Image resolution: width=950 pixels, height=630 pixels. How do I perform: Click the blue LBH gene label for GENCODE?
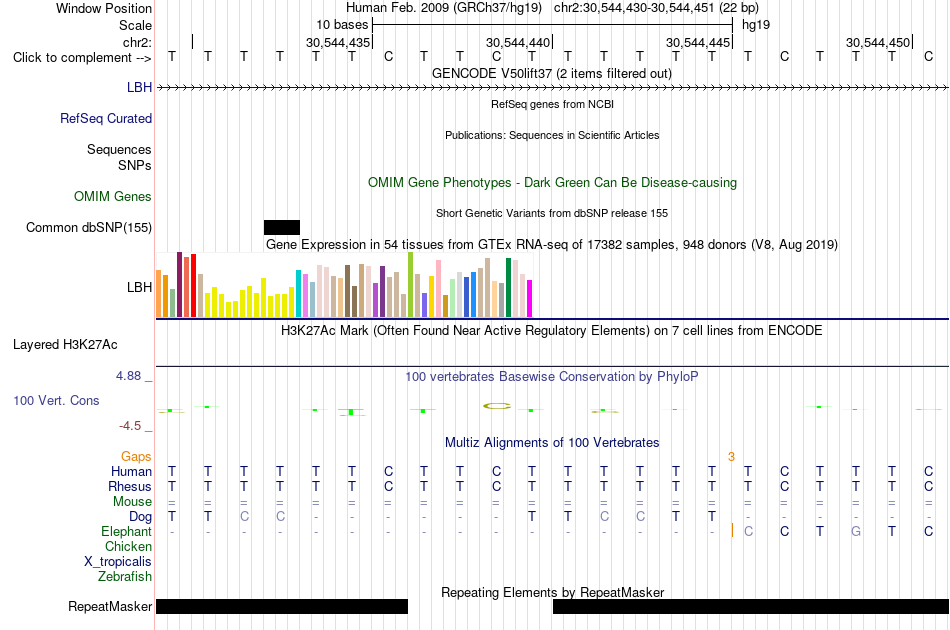point(139,87)
